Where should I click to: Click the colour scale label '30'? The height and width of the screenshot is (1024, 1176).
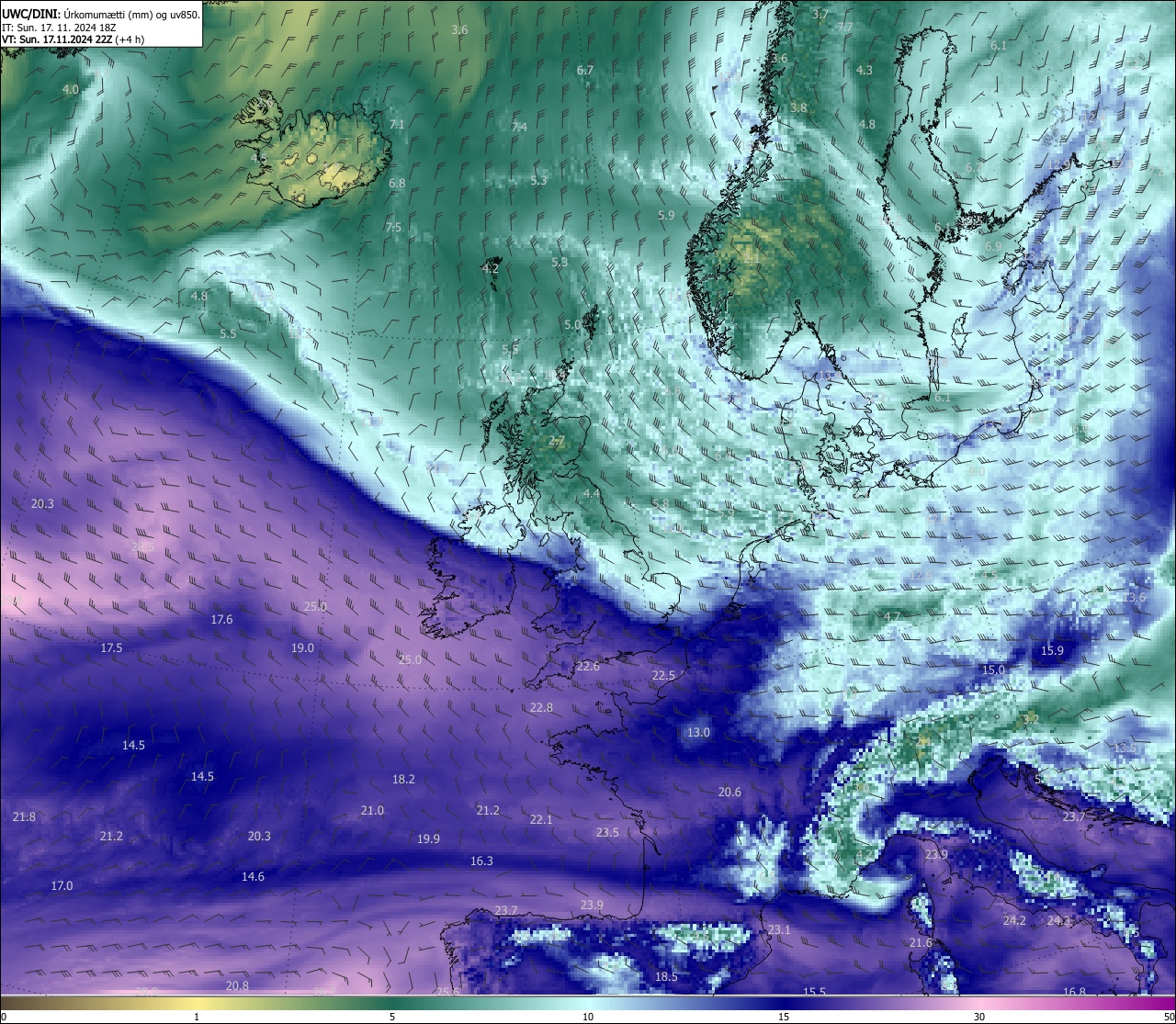click(x=979, y=1017)
